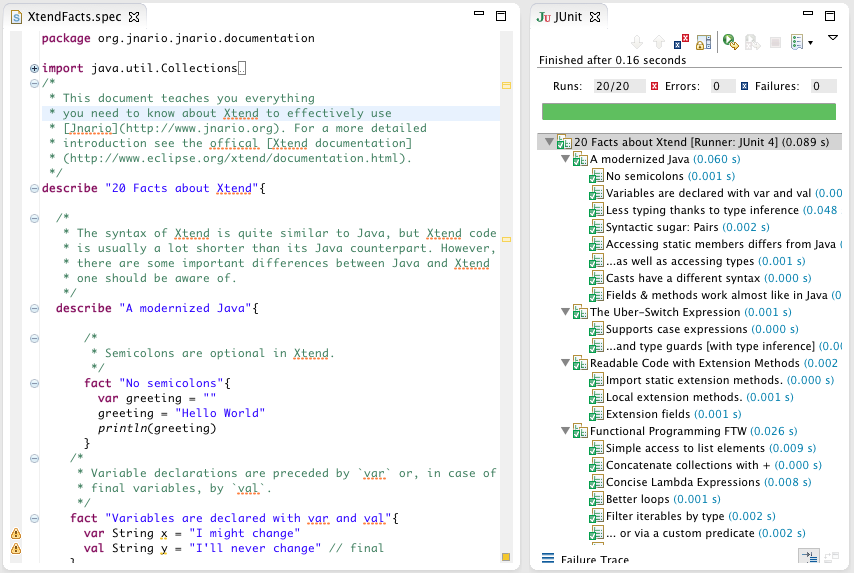Click warning marker beside "val String y"
This screenshot has width=854, height=573.
click(16, 548)
